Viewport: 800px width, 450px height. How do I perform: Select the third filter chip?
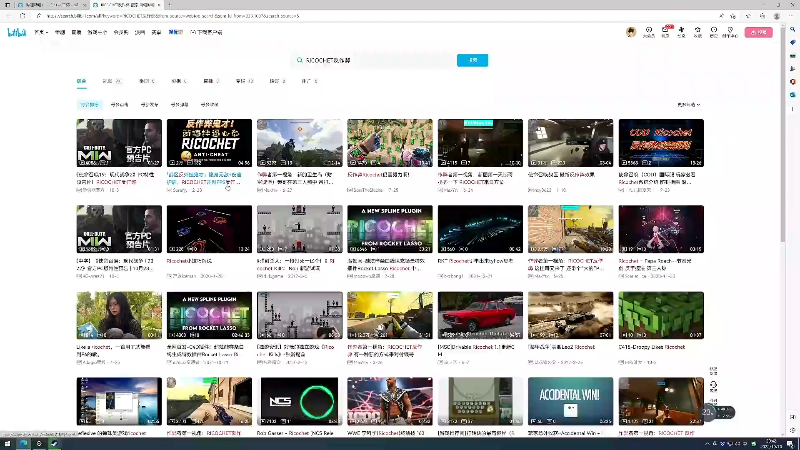[x=149, y=105]
